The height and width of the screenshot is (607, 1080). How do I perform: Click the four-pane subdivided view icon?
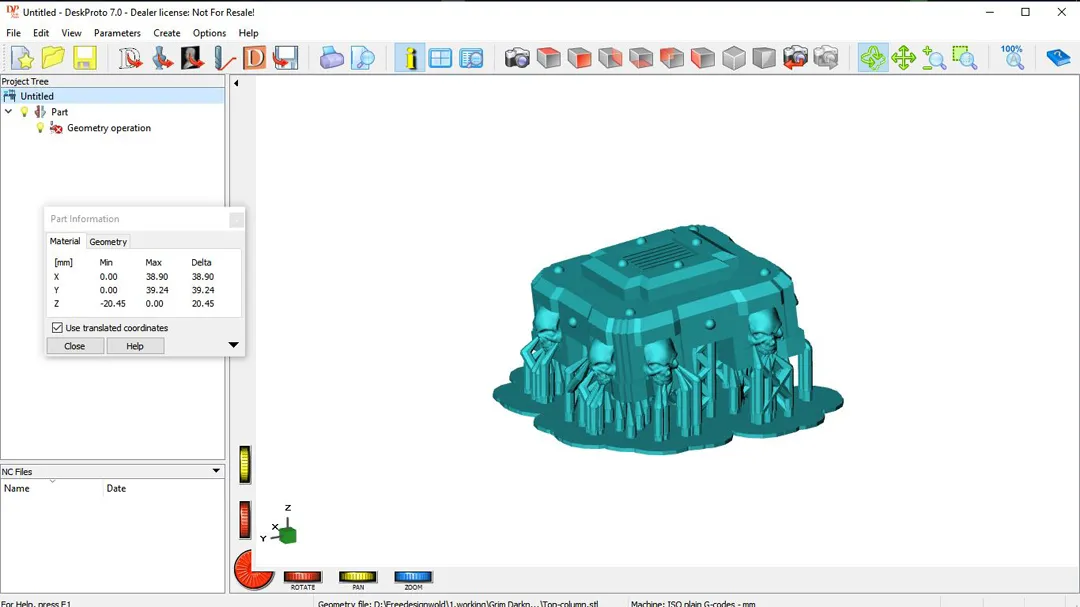pos(440,58)
